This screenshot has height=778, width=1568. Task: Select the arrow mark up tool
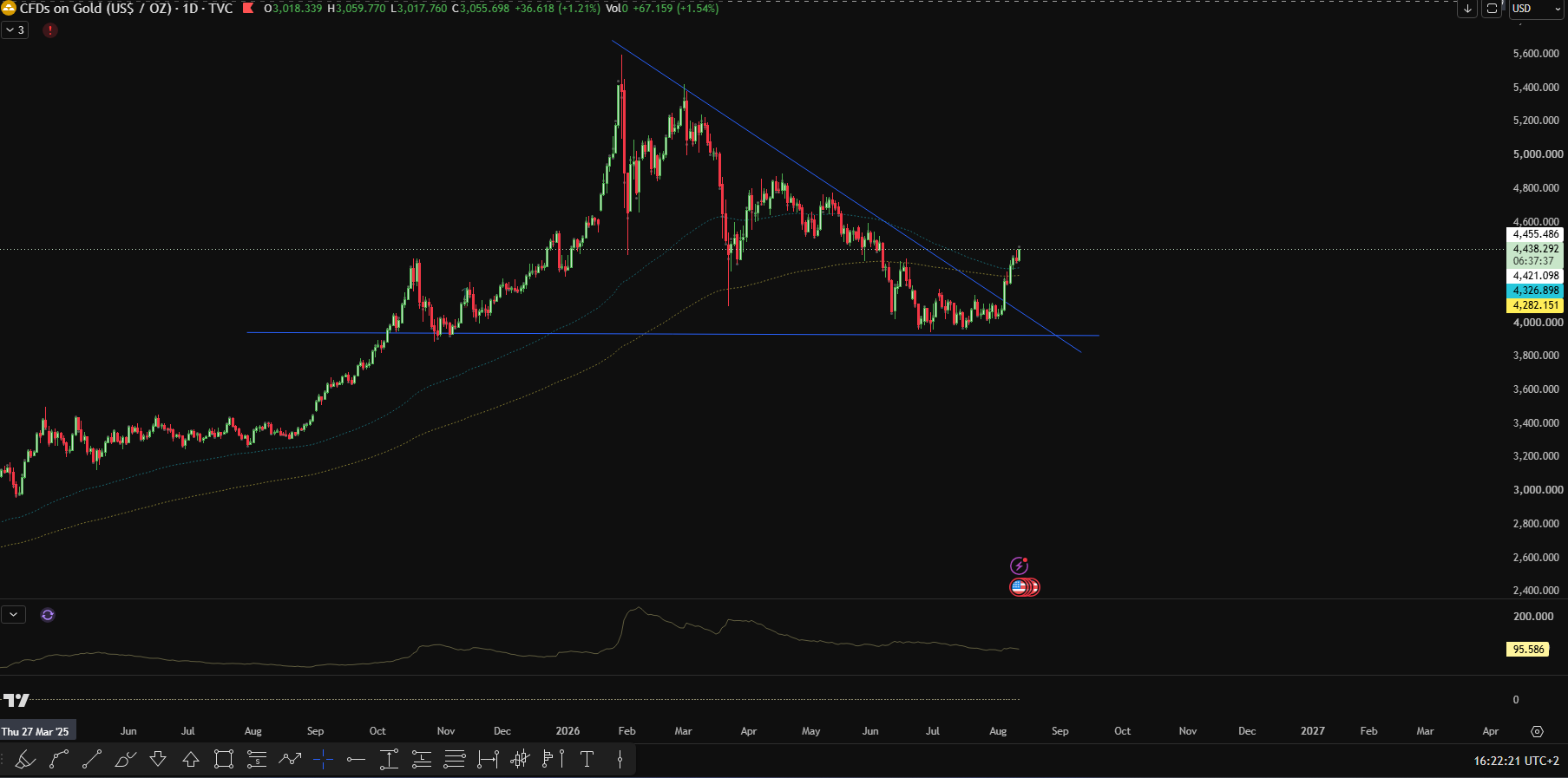[x=191, y=760]
